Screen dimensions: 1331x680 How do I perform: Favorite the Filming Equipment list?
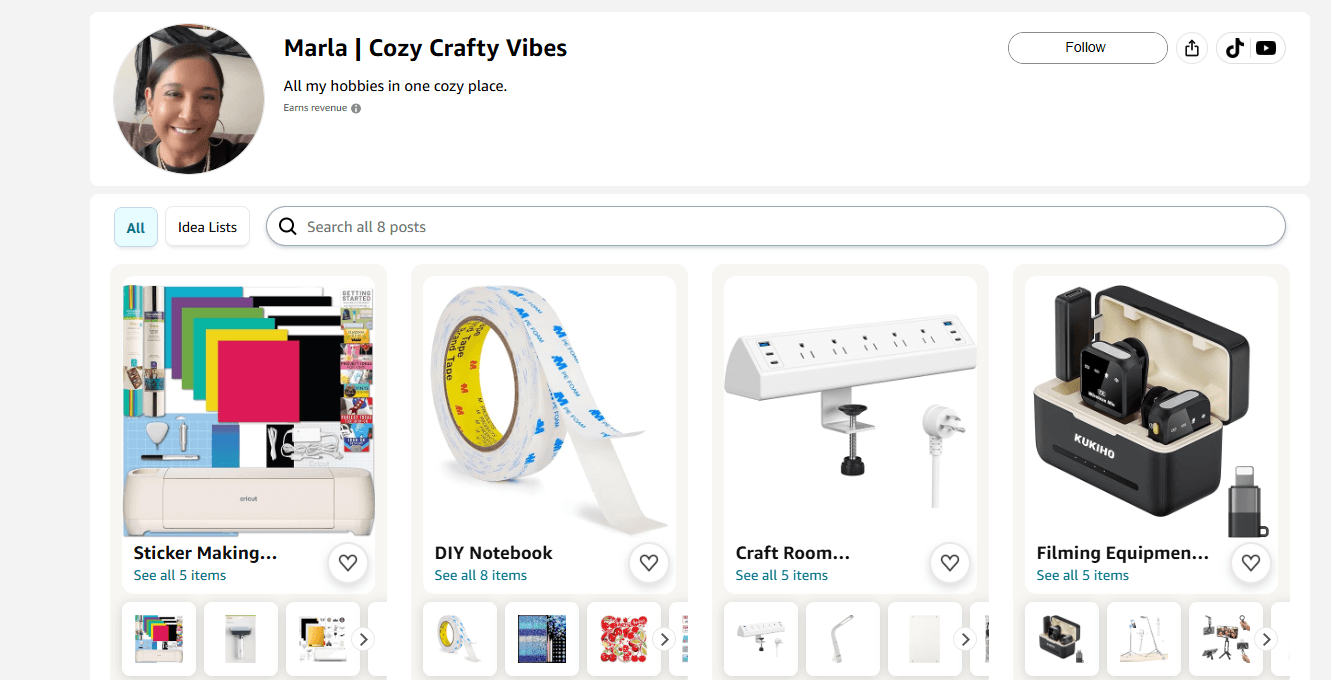(1250, 563)
